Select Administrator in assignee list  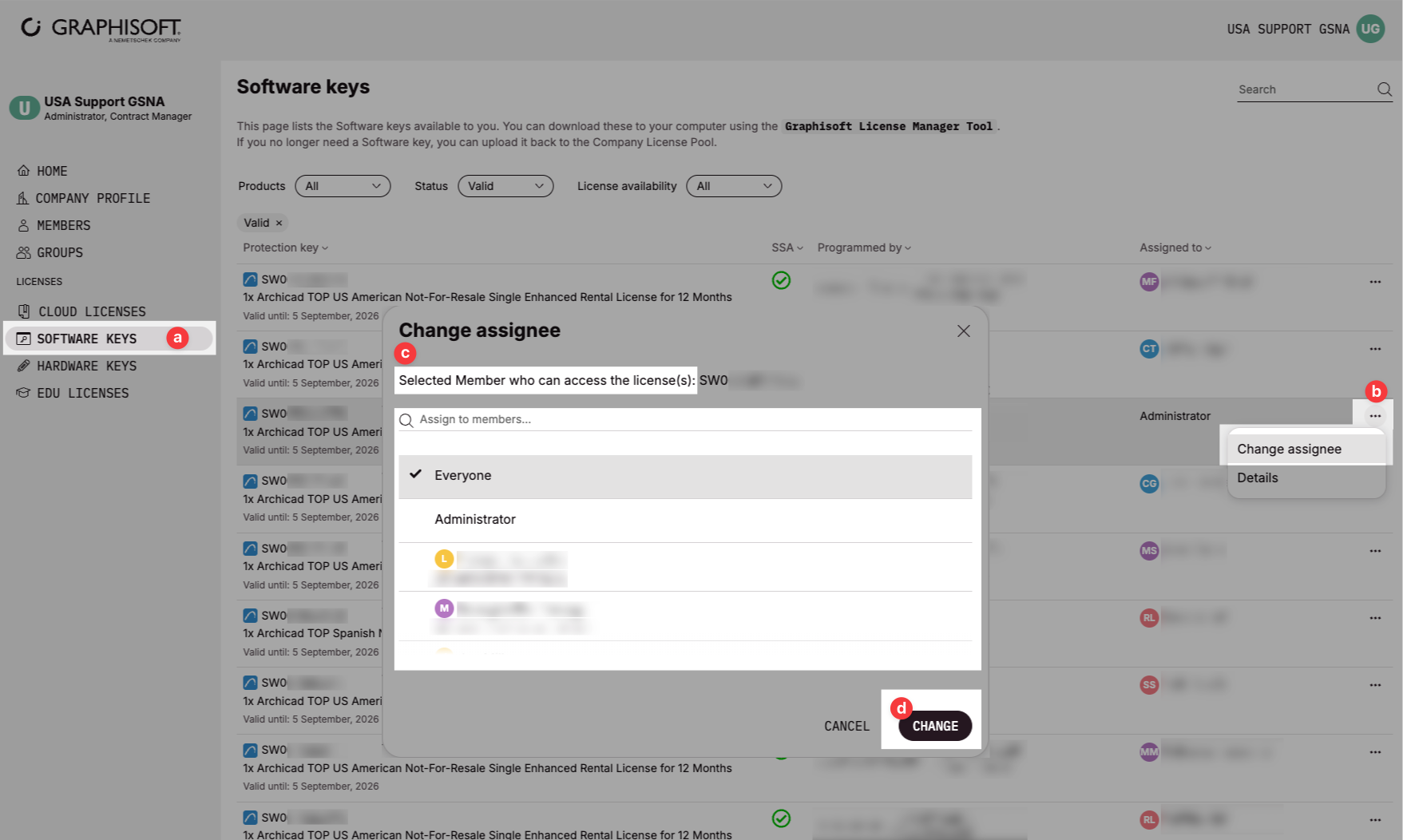(x=685, y=520)
